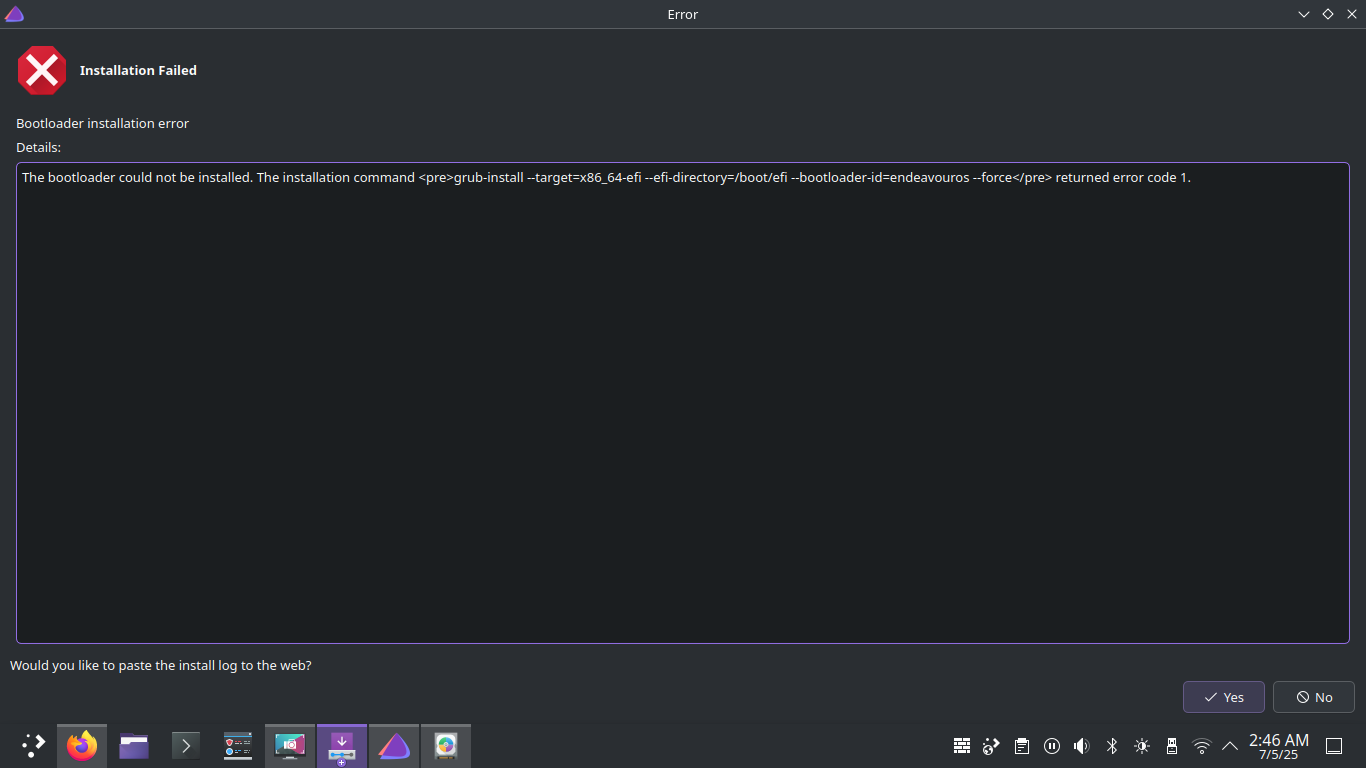Click the media pause tray icon
Viewport: 1366px width, 768px height.
(1052, 746)
